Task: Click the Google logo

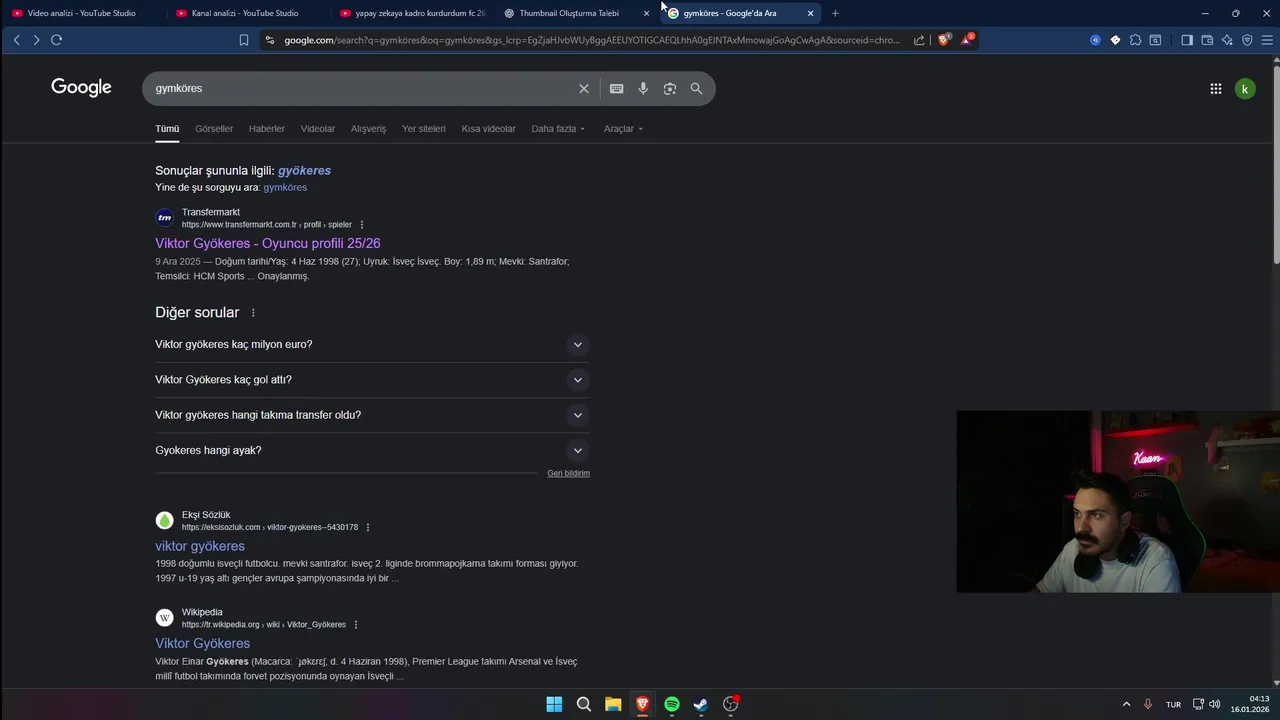Action: tap(81, 88)
